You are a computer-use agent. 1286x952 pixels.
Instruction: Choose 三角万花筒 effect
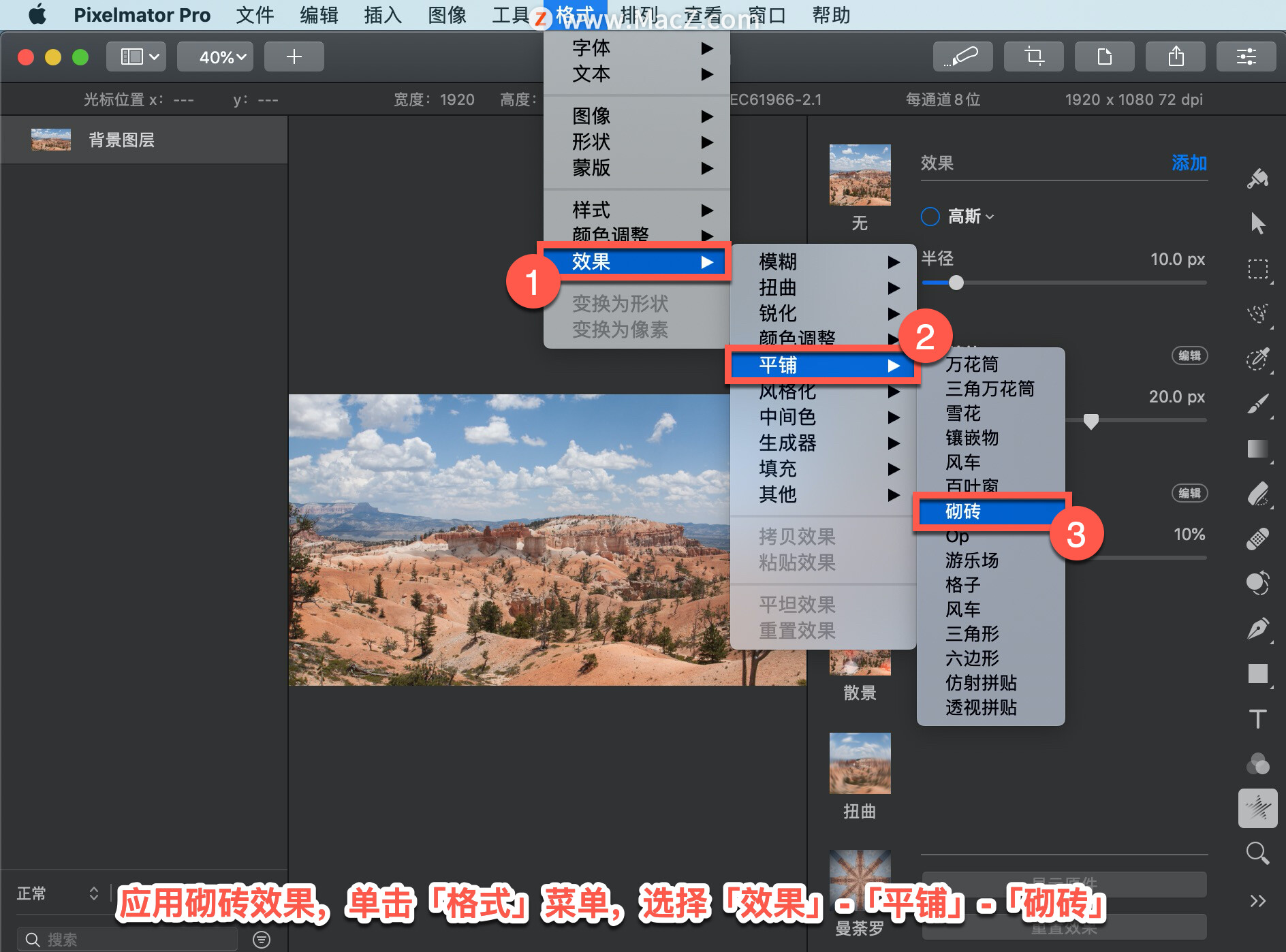tap(991, 389)
